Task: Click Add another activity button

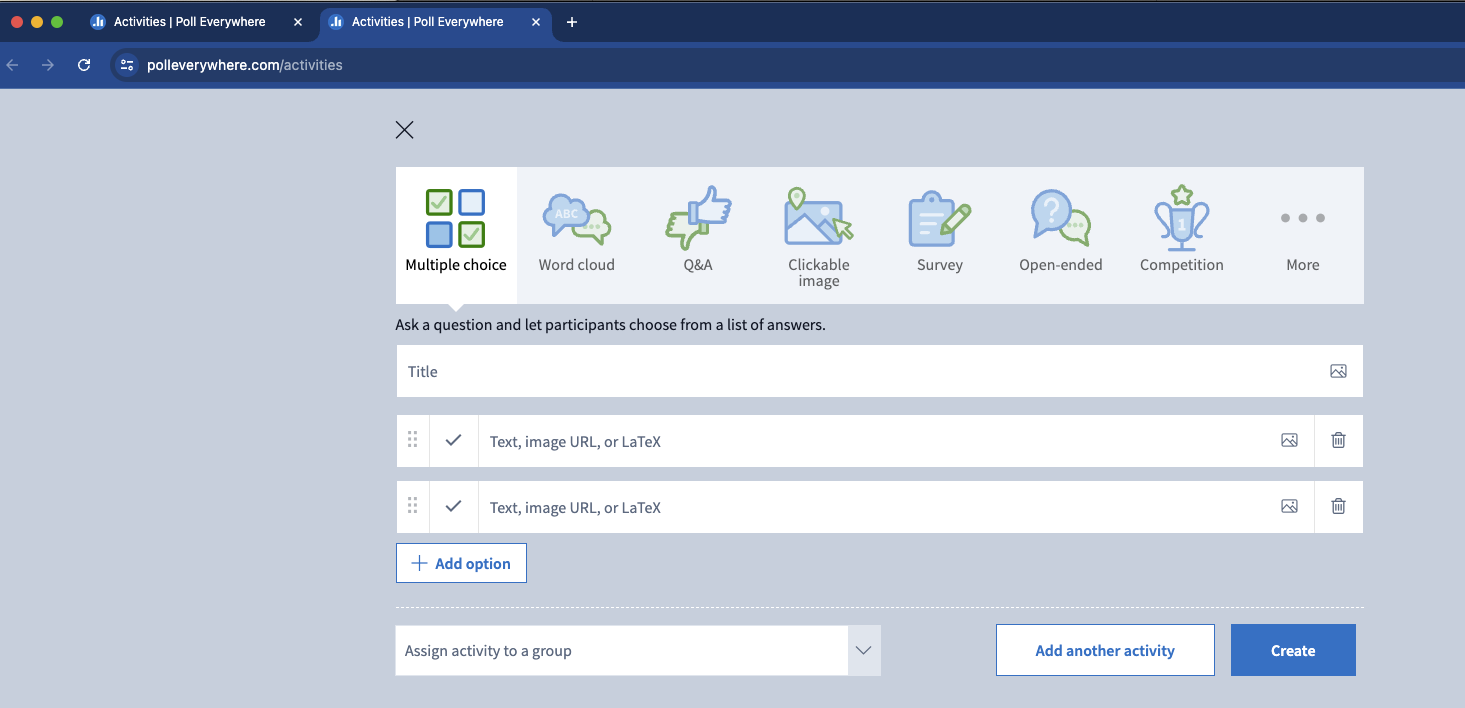Action: pyautogui.click(x=1105, y=651)
